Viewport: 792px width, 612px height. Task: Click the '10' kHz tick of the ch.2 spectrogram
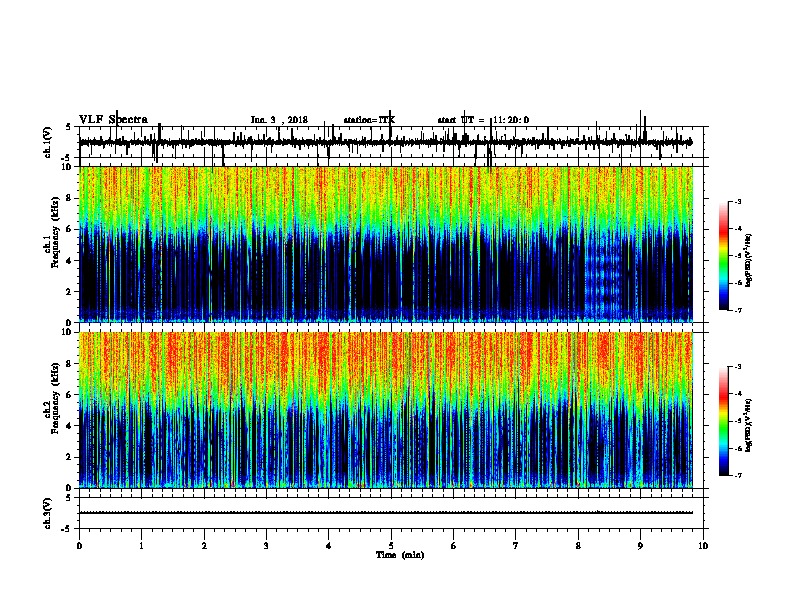coord(68,332)
